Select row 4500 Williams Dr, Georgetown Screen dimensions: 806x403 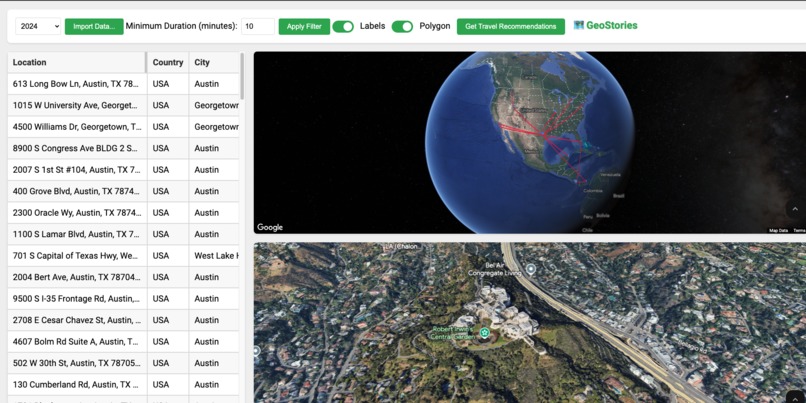pyautogui.click(x=123, y=127)
